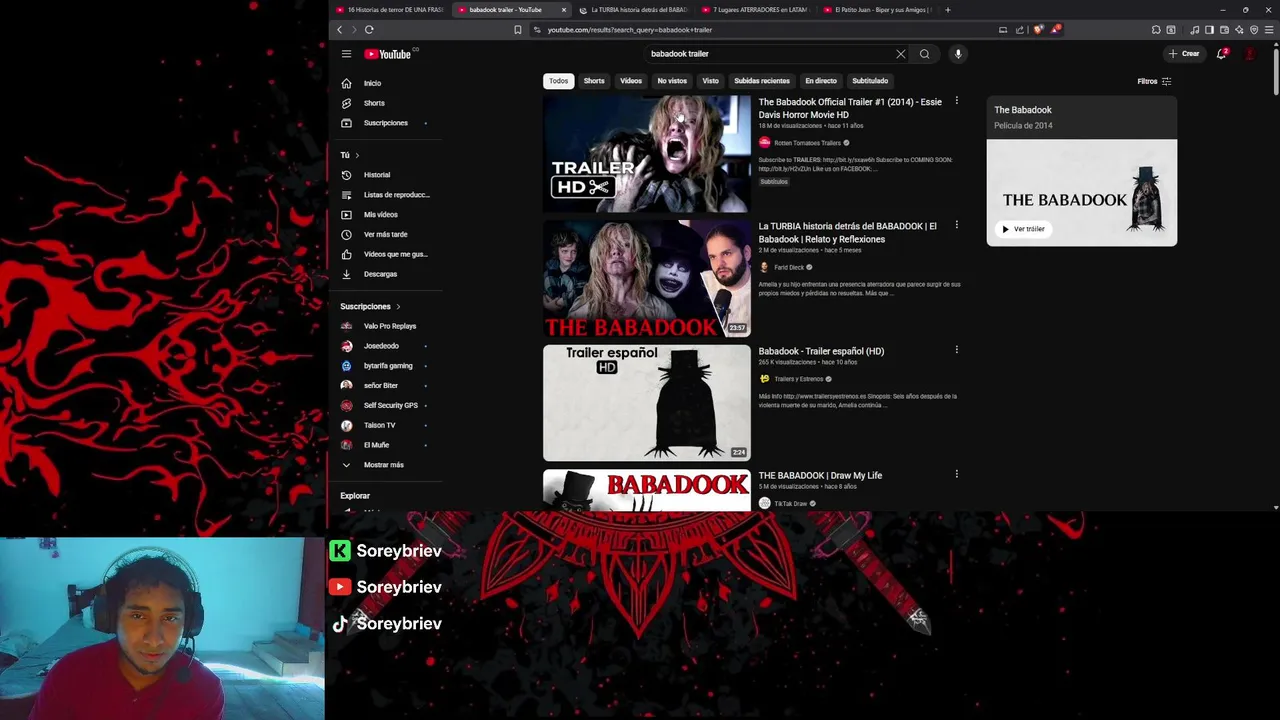Open Babadook - Trailer español (HD) title

(x=821, y=351)
